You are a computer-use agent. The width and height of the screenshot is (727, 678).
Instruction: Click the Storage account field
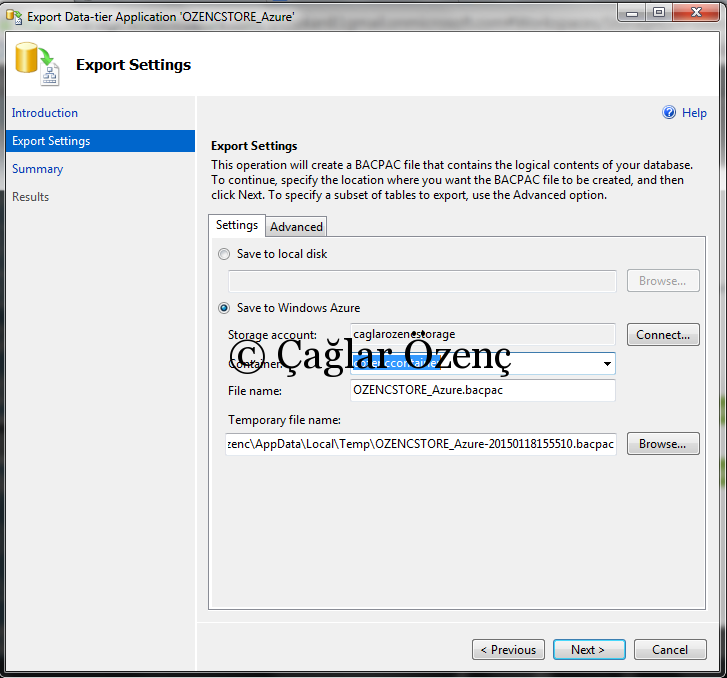pos(483,334)
